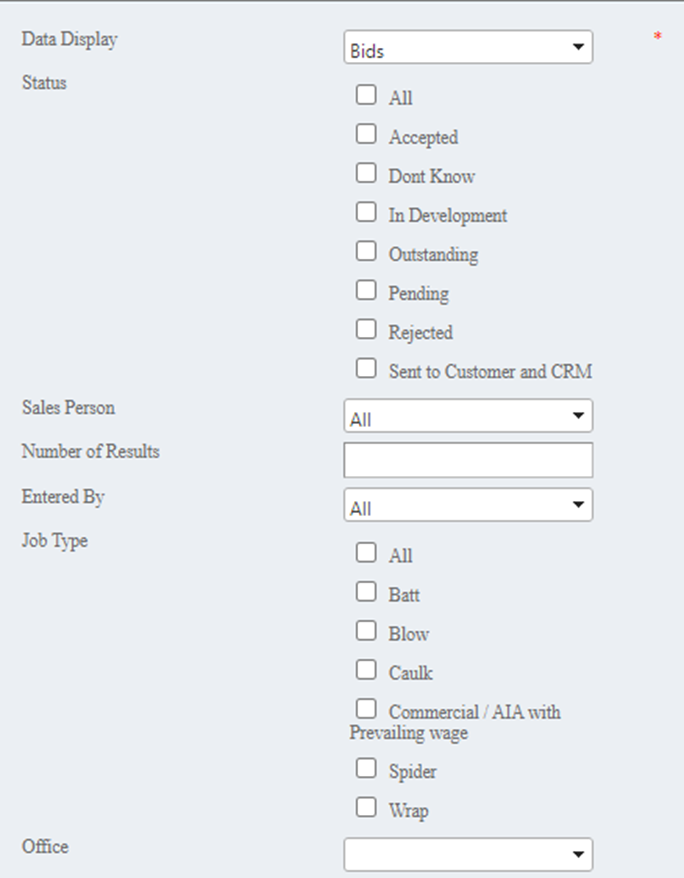Viewport: 684px width, 878px height.
Task: Tick the Blow job type checkbox
Action: pos(367,631)
